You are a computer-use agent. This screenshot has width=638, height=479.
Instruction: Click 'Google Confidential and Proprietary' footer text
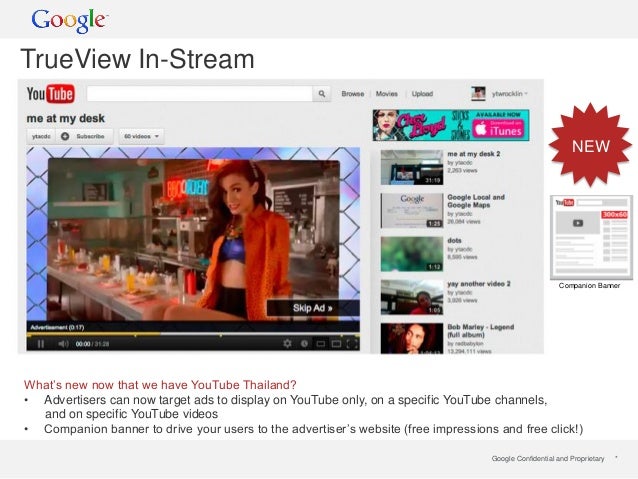(x=548, y=459)
